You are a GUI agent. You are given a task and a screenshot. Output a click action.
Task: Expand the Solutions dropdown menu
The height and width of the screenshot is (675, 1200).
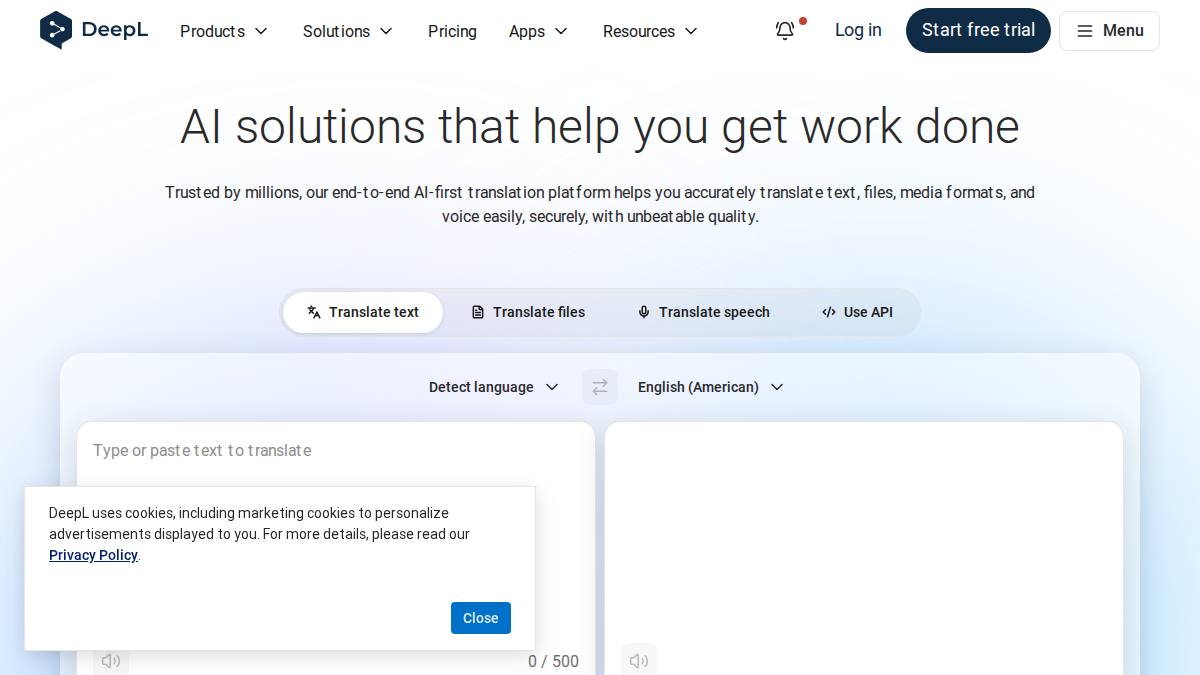[348, 31]
